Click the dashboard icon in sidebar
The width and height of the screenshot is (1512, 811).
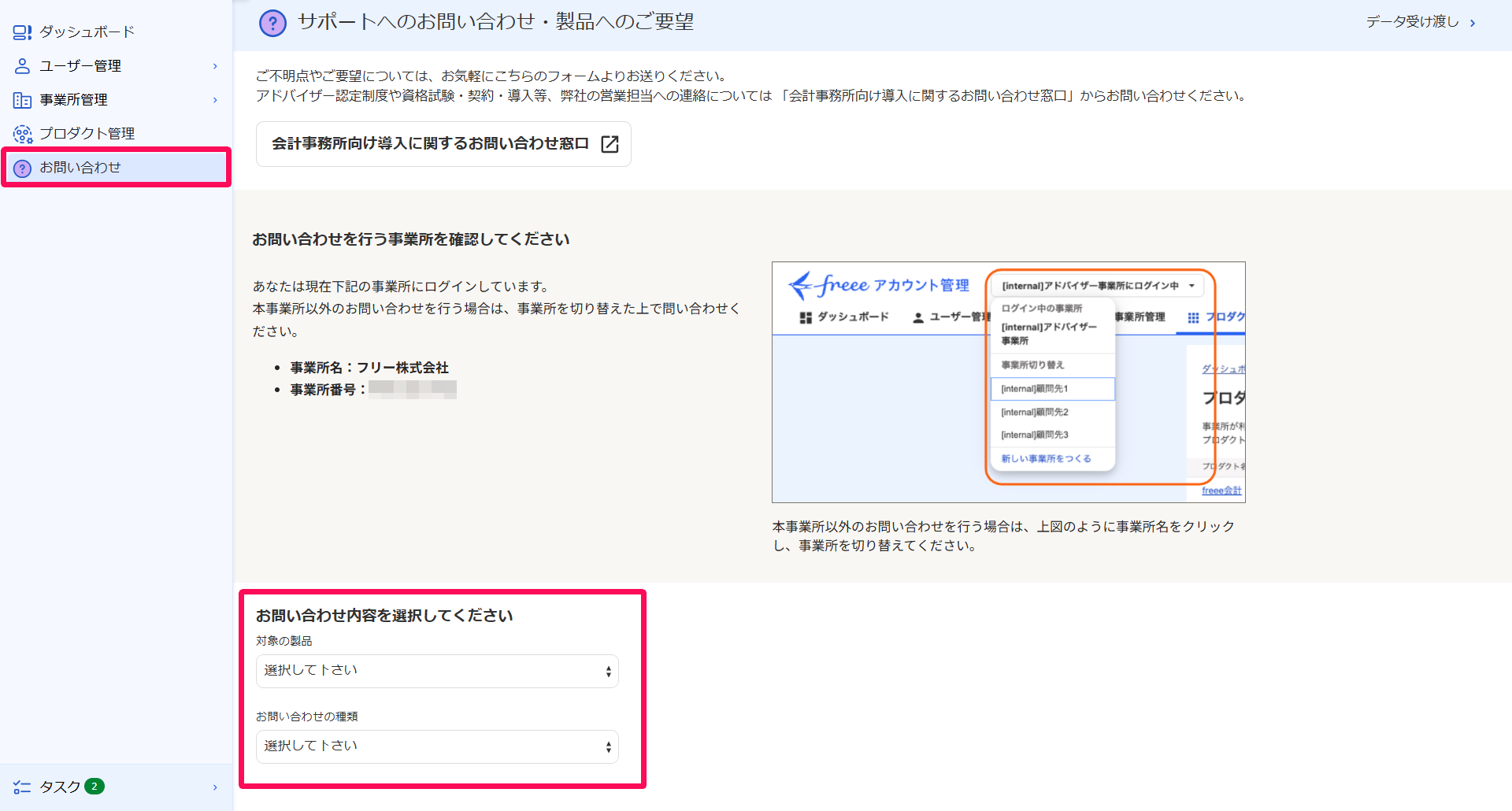[x=22, y=32]
